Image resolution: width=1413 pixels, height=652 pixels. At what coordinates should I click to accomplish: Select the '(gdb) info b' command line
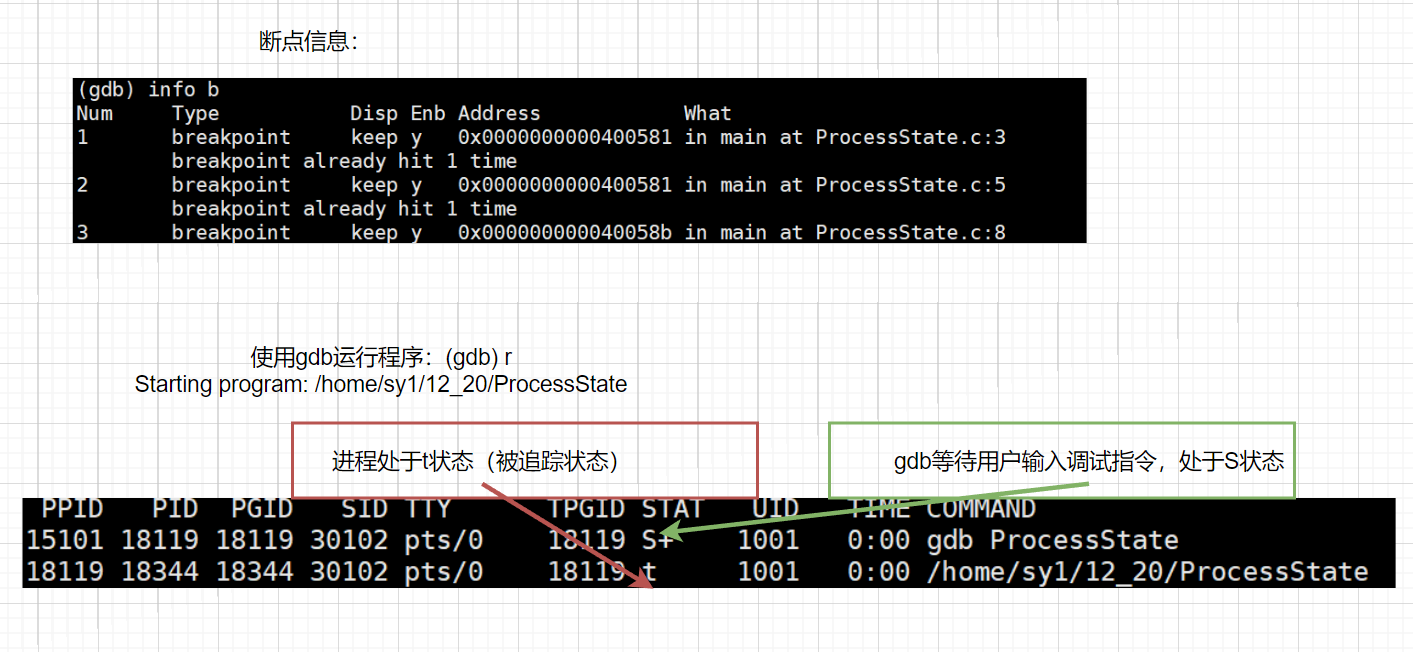[148, 89]
